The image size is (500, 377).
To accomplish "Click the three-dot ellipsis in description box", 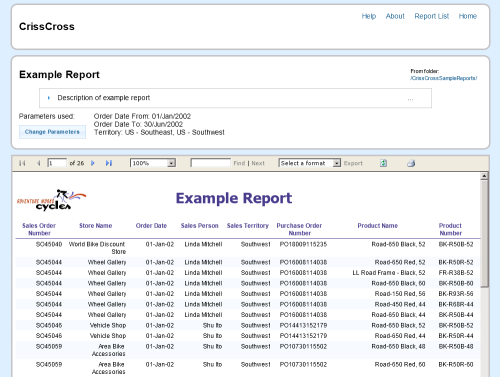I will pos(410,99).
